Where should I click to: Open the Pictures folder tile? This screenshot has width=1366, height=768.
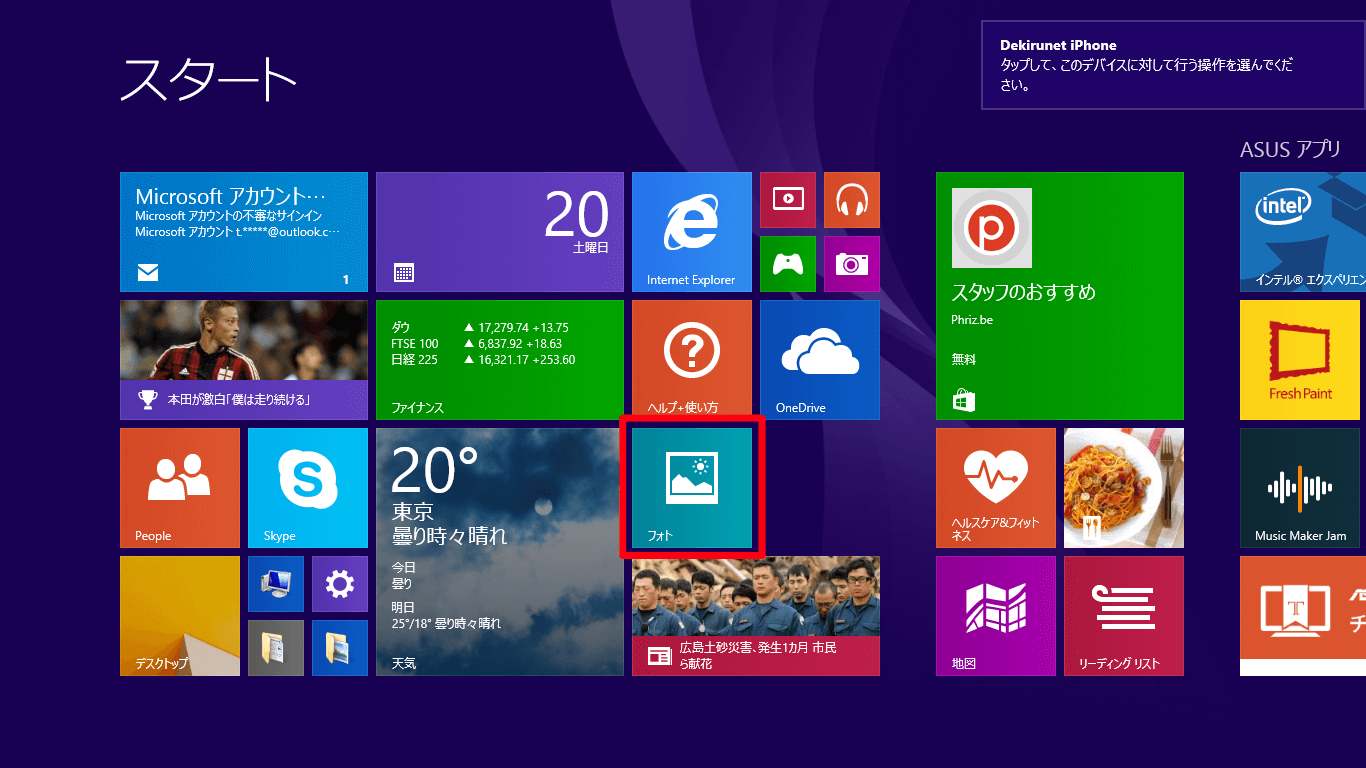340,648
